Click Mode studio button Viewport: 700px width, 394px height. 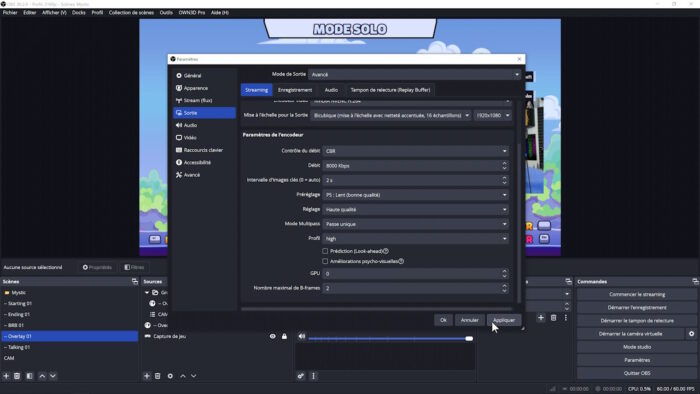[637, 347]
